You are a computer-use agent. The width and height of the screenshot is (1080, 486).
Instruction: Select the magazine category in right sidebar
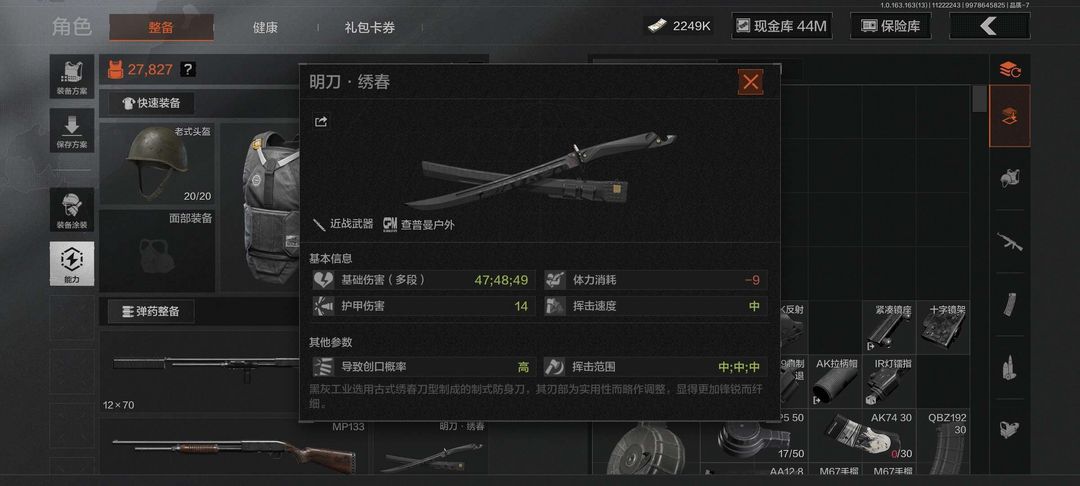point(1009,304)
